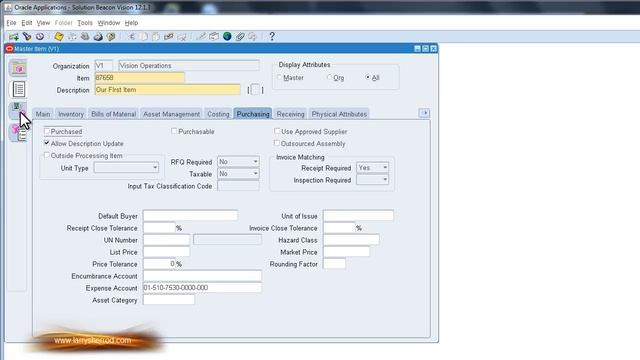Click the Save toolbar icon
640x360 pixels.
tap(59, 37)
